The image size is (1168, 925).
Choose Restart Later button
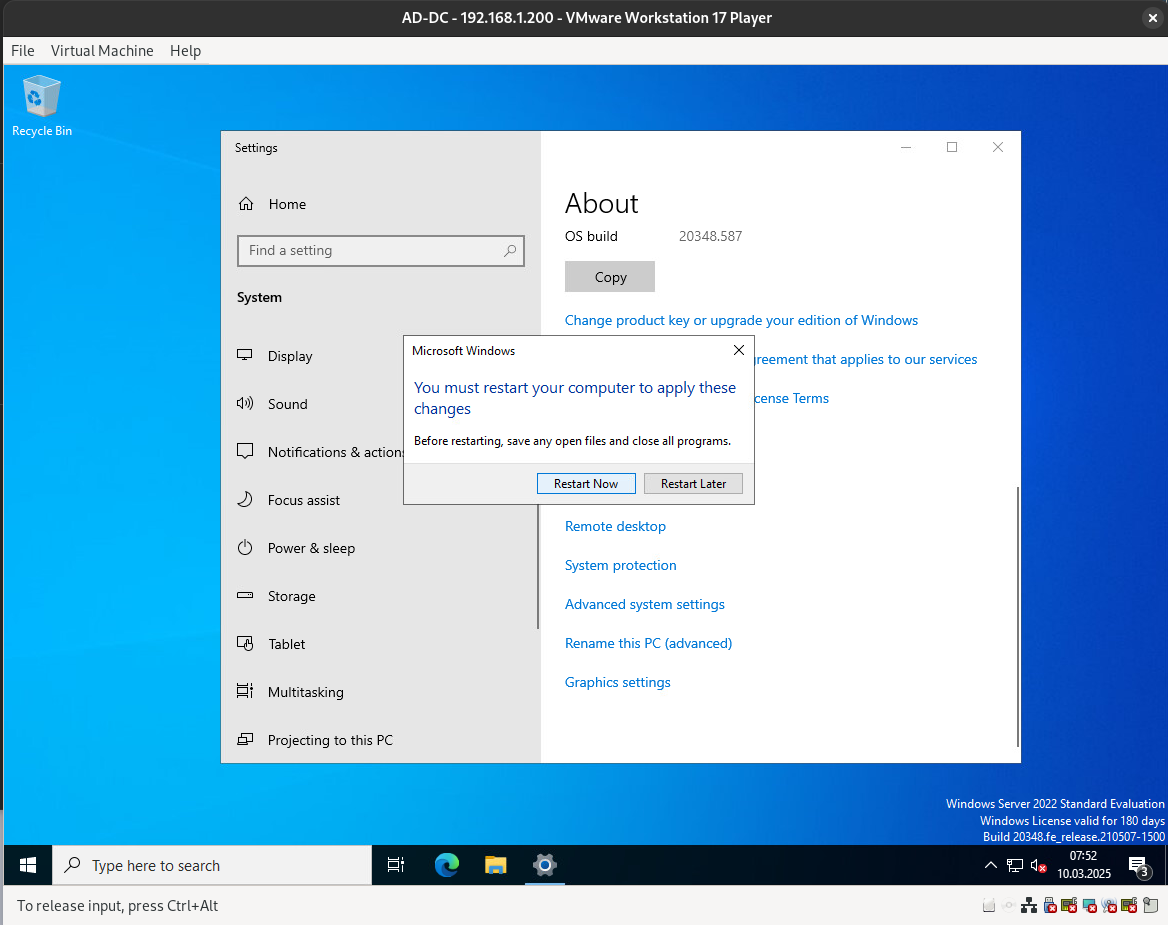(693, 484)
